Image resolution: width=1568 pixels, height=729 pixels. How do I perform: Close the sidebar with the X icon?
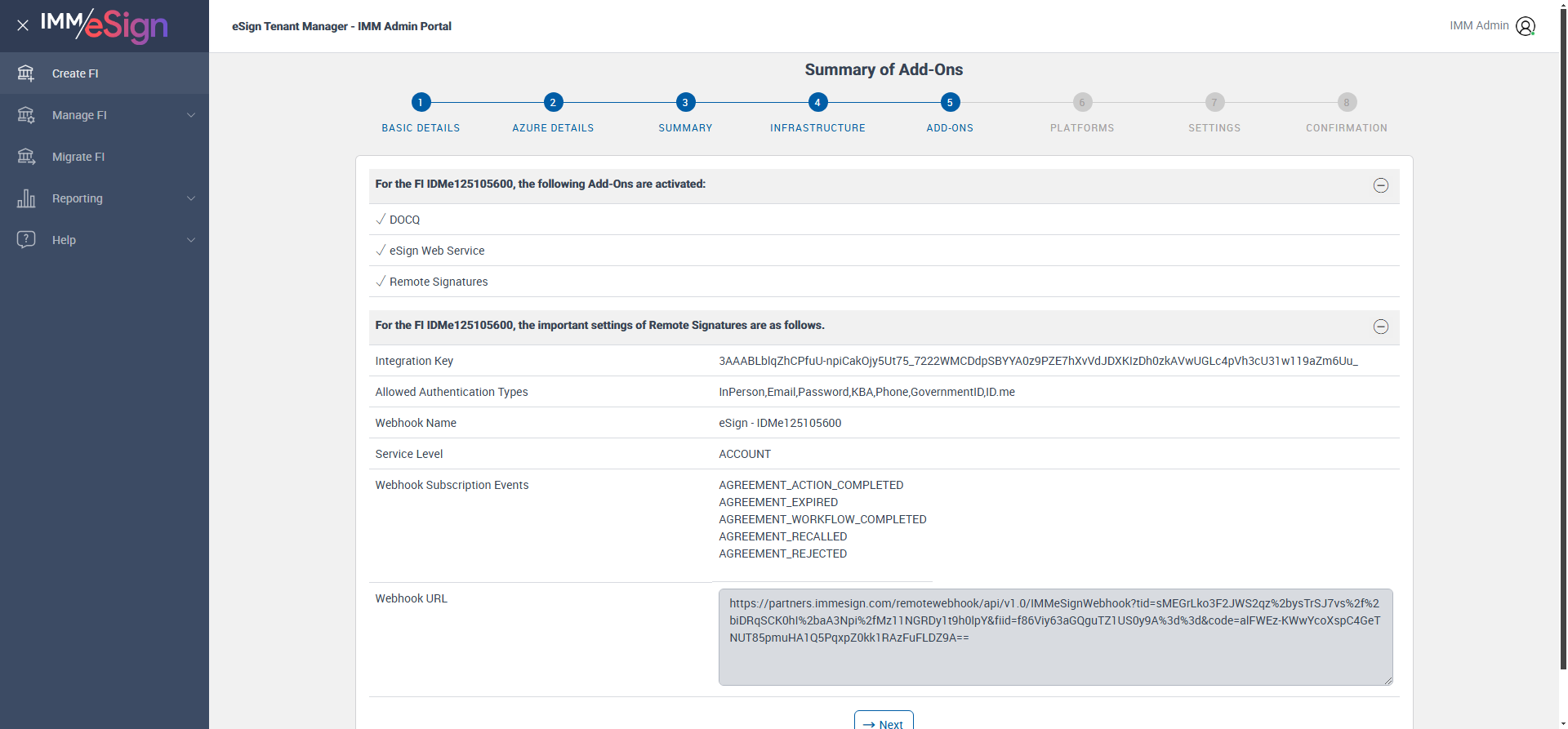pyautogui.click(x=23, y=25)
